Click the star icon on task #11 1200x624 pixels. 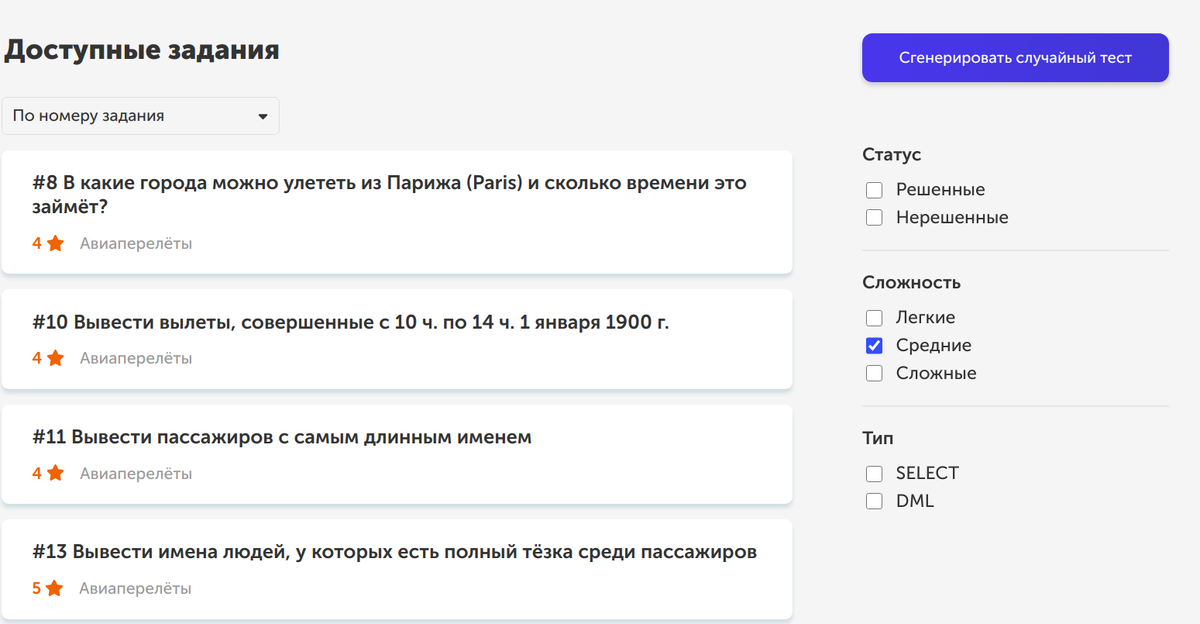point(55,473)
